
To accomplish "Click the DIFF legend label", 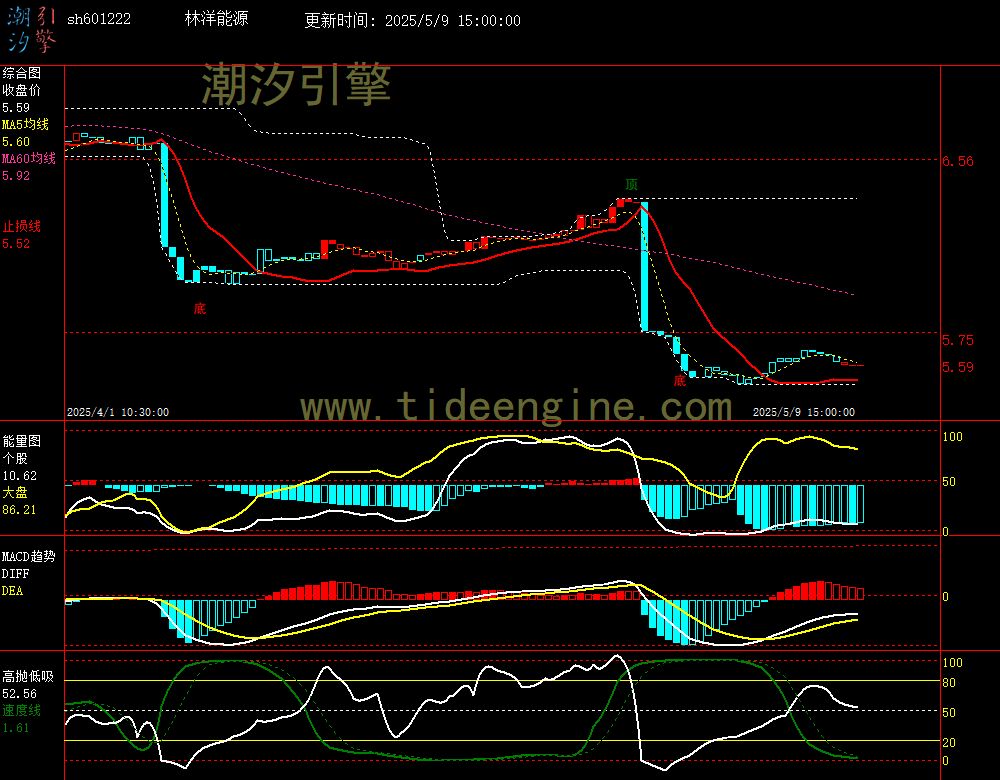I will (x=15, y=574).
